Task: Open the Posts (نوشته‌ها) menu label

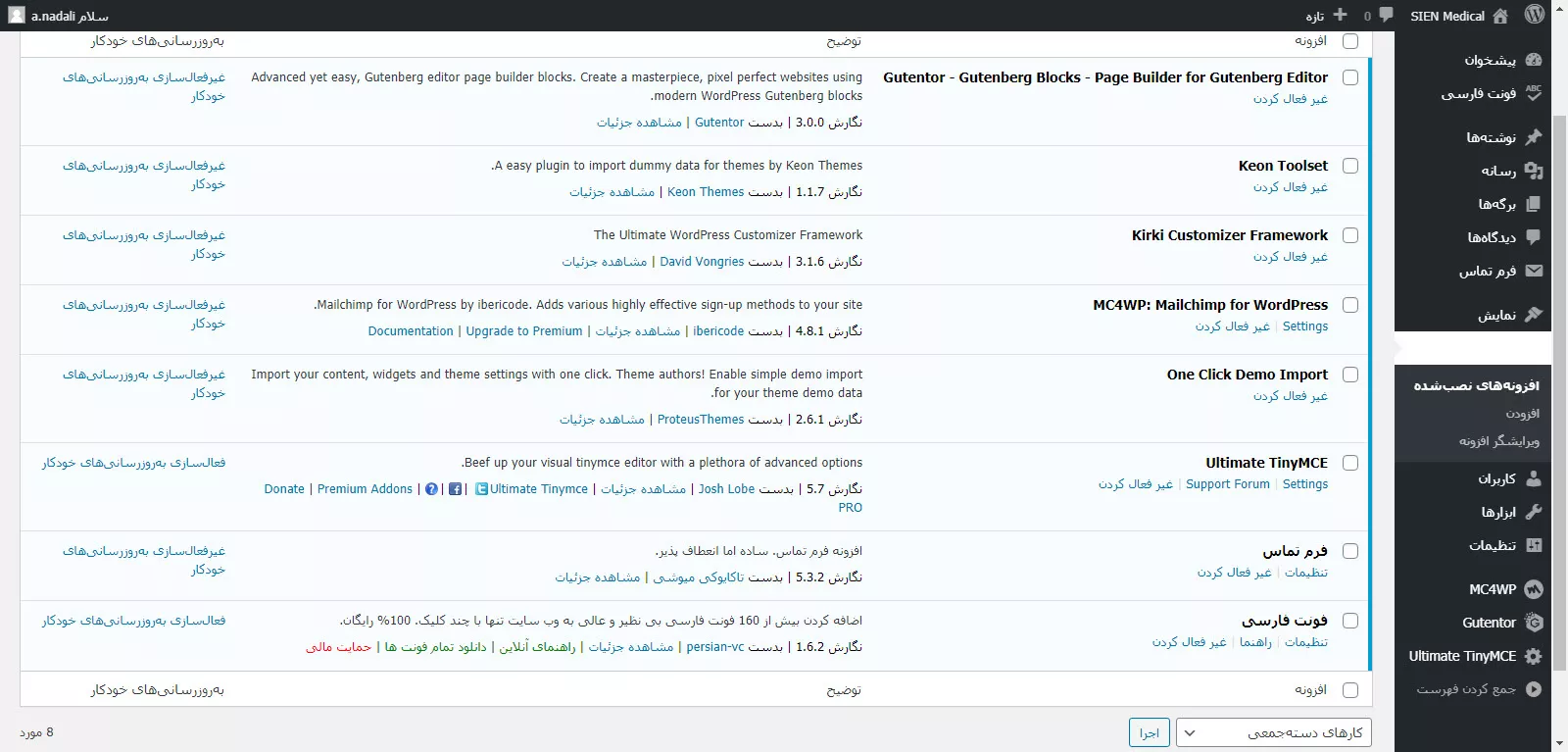Action: (1492, 137)
